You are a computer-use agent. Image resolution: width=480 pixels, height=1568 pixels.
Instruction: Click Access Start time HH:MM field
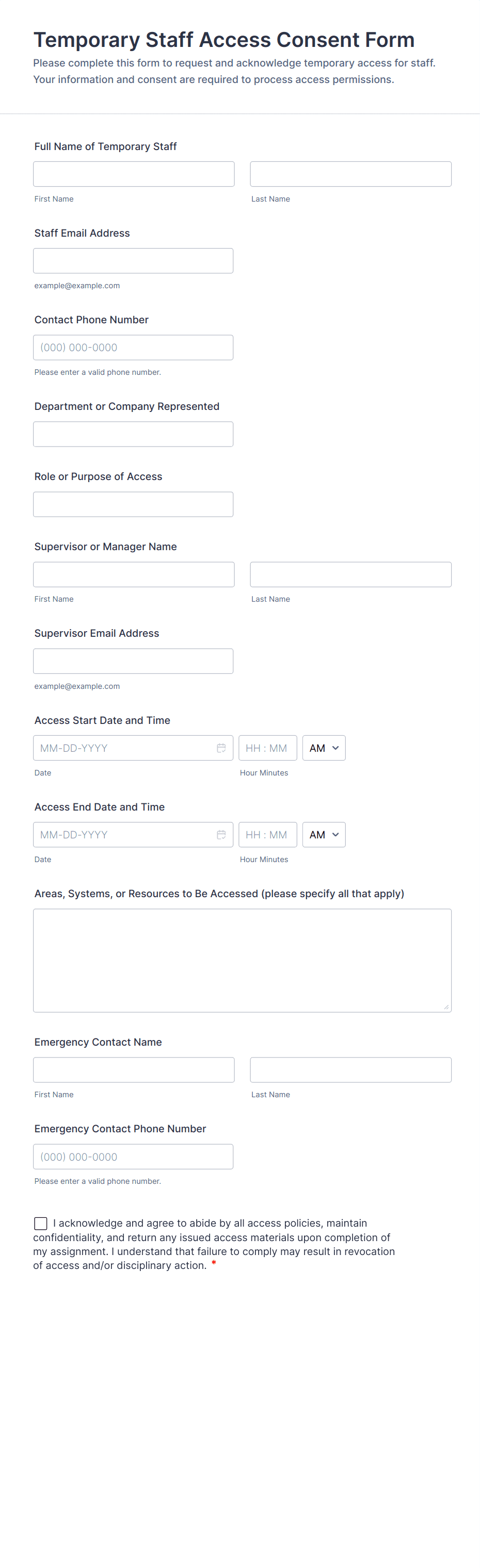click(267, 748)
